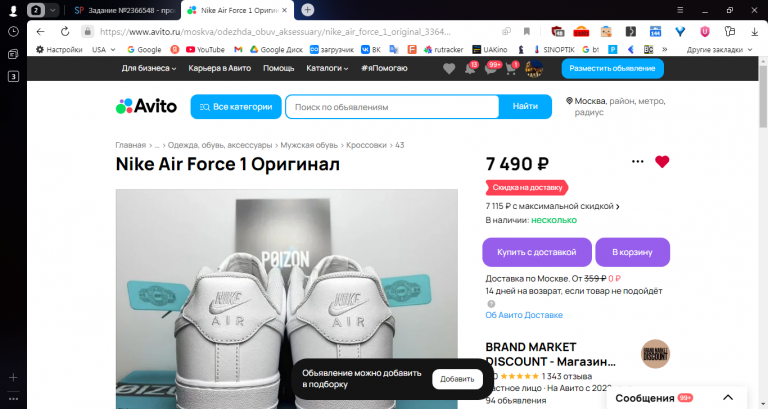Open Карьера в Авито link
This screenshot has height=409, width=768.
click(219, 69)
